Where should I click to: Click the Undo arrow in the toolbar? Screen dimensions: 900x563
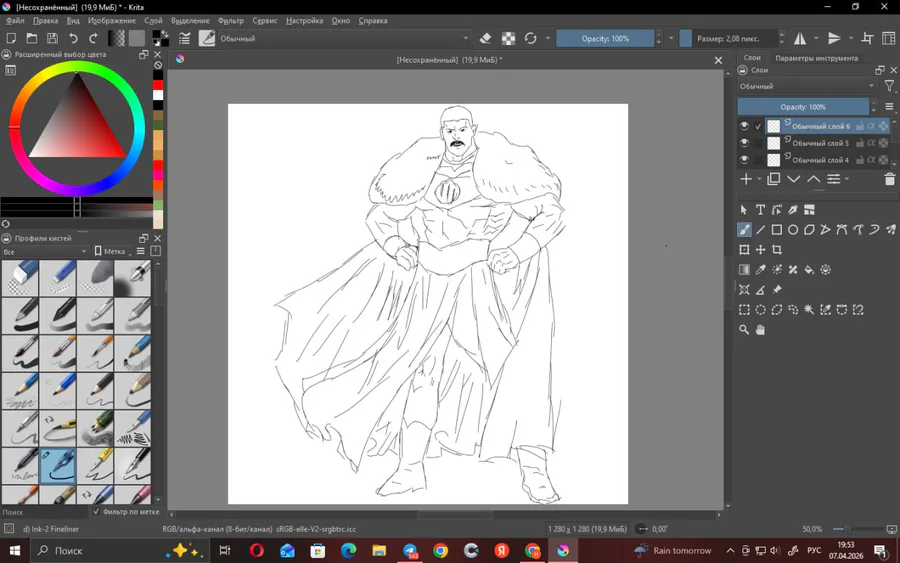click(x=74, y=39)
